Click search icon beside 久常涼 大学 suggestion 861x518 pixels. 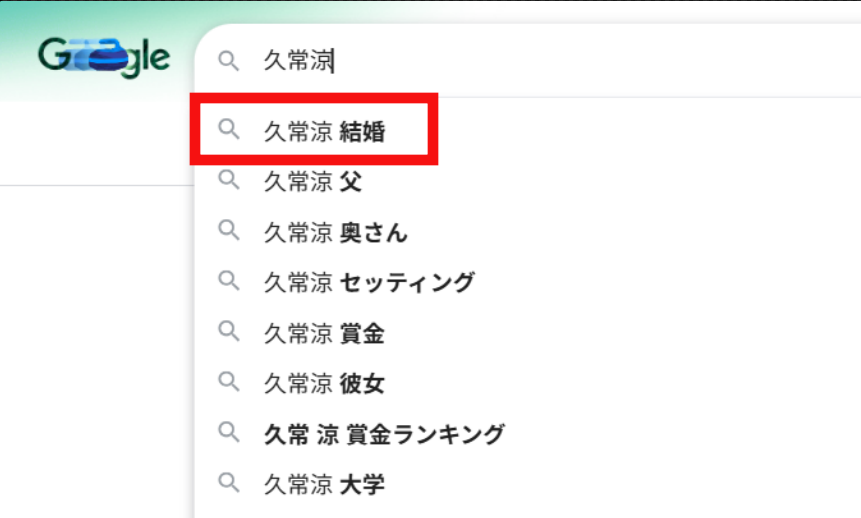coord(229,485)
